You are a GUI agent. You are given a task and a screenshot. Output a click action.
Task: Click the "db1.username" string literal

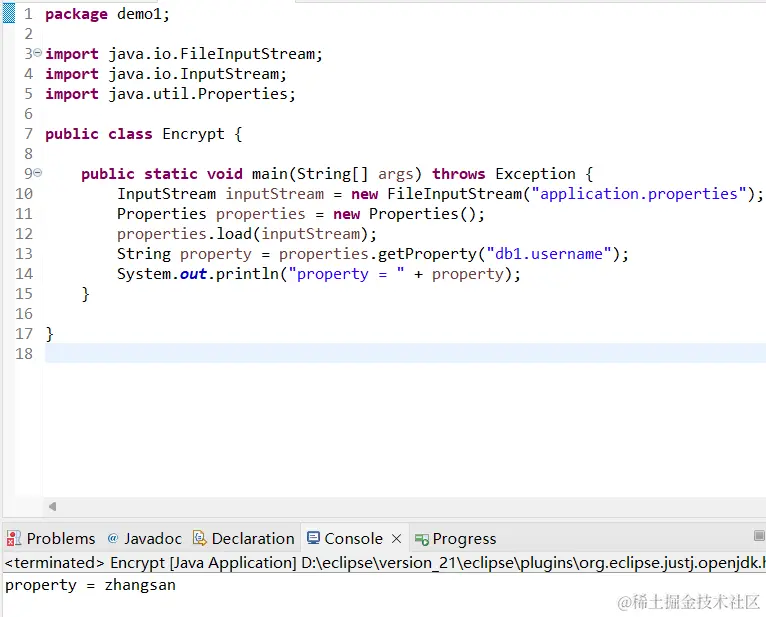click(x=549, y=254)
